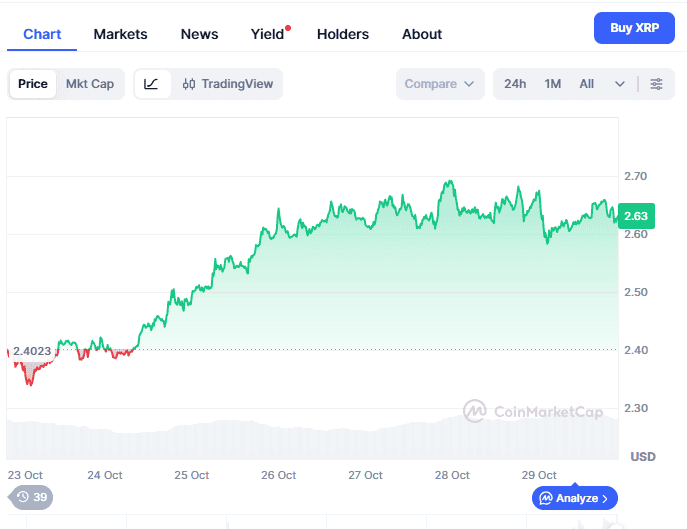The image size is (687, 529).
Task: Toggle chart to Mkt Cap view
Action: [90, 84]
